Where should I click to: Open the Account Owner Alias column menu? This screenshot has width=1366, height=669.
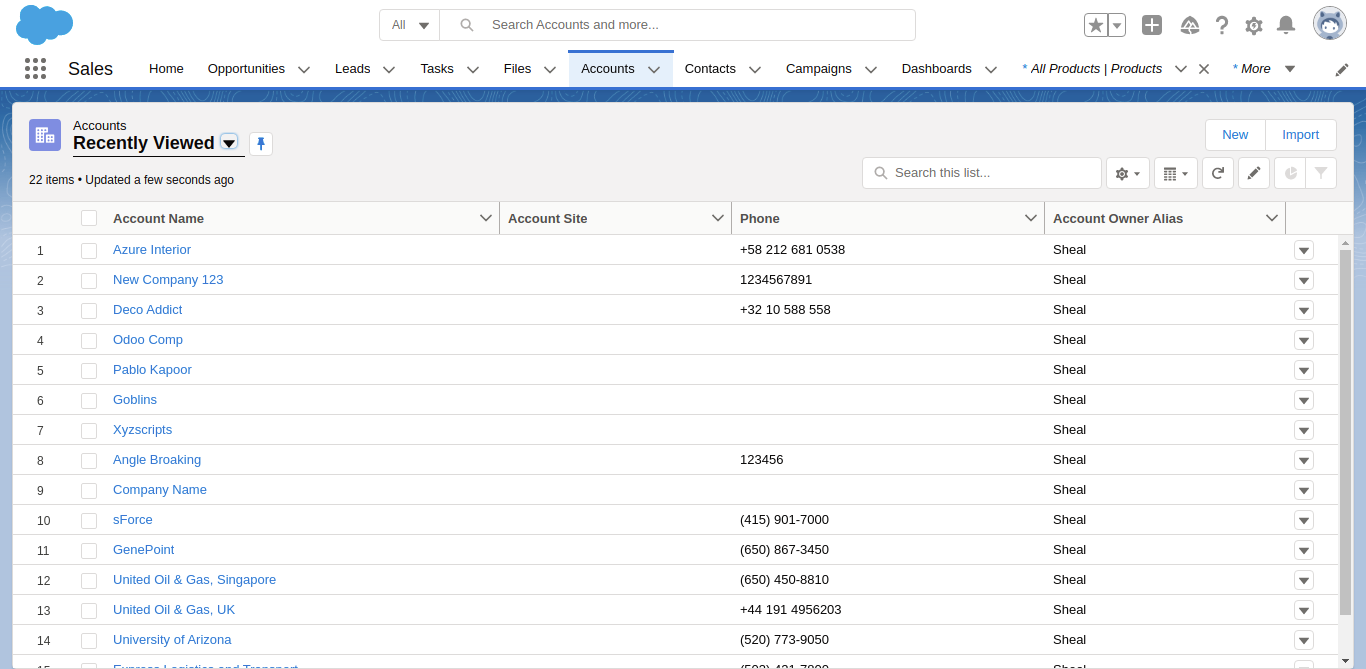point(1272,218)
